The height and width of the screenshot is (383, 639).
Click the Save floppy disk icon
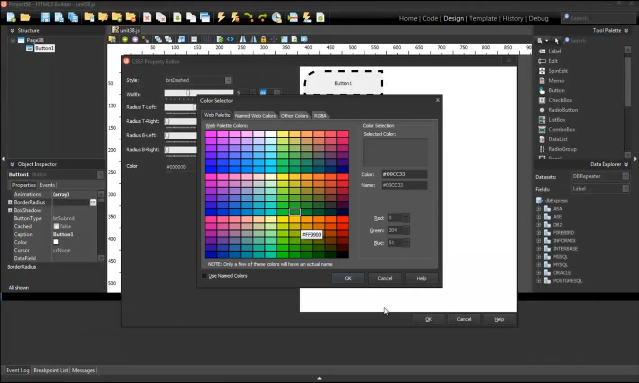coord(45,17)
